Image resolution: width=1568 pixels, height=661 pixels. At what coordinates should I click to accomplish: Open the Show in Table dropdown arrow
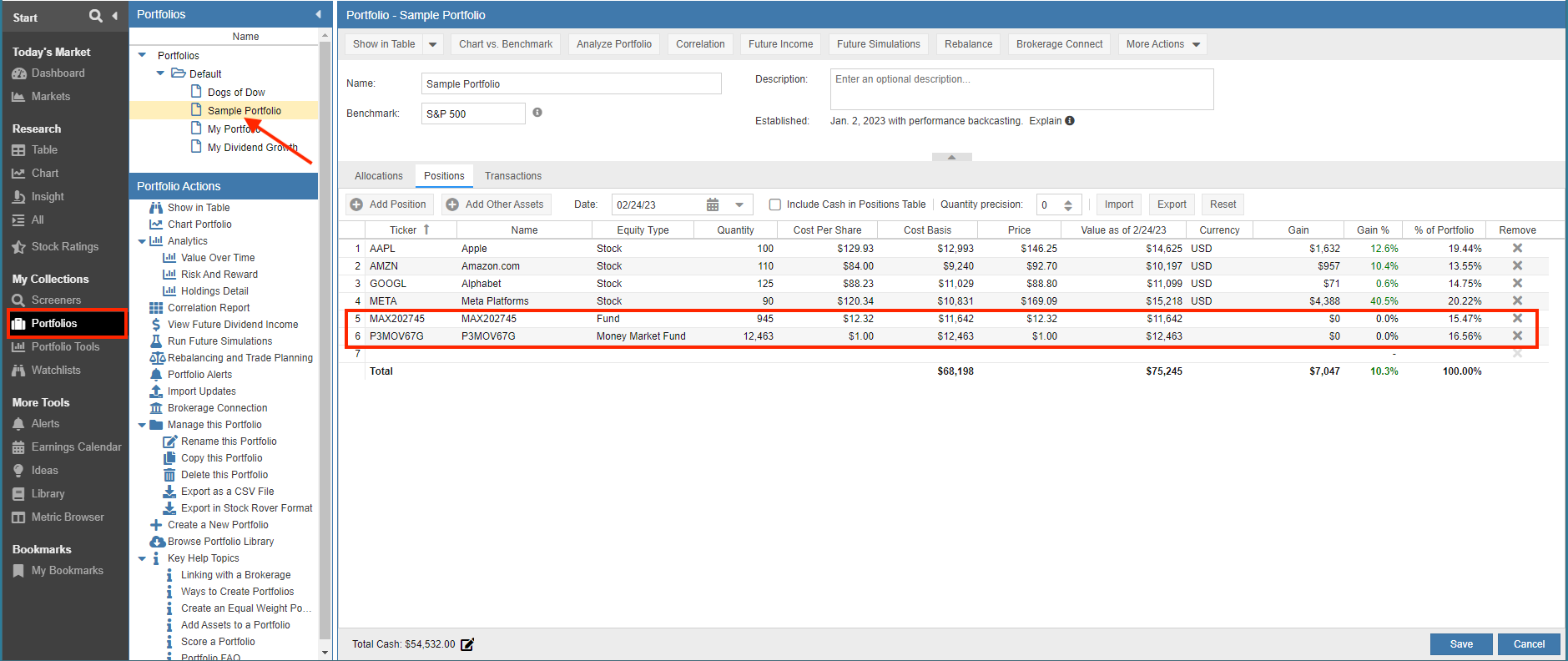pyautogui.click(x=432, y=44)
